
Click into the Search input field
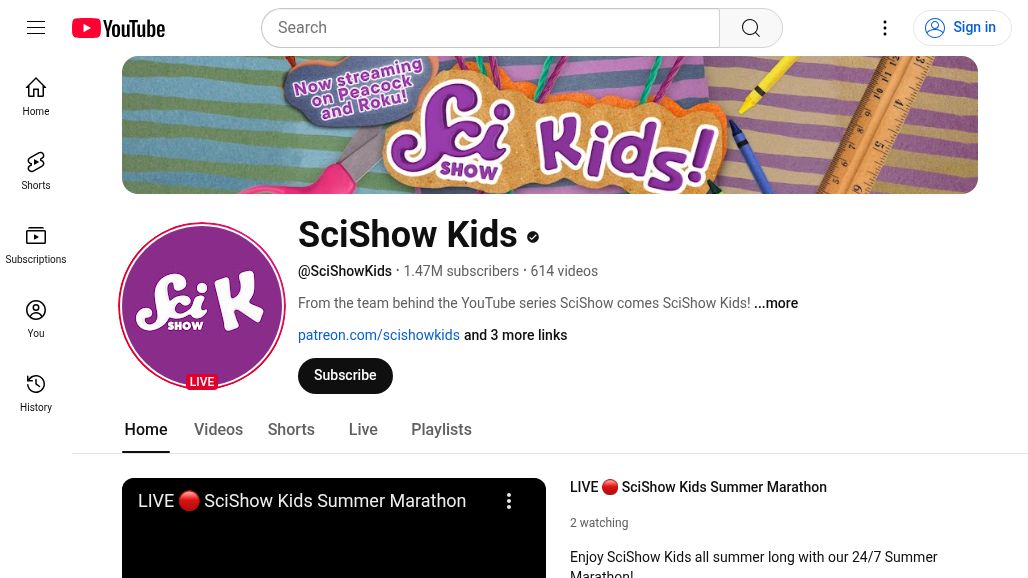point(490,28)
